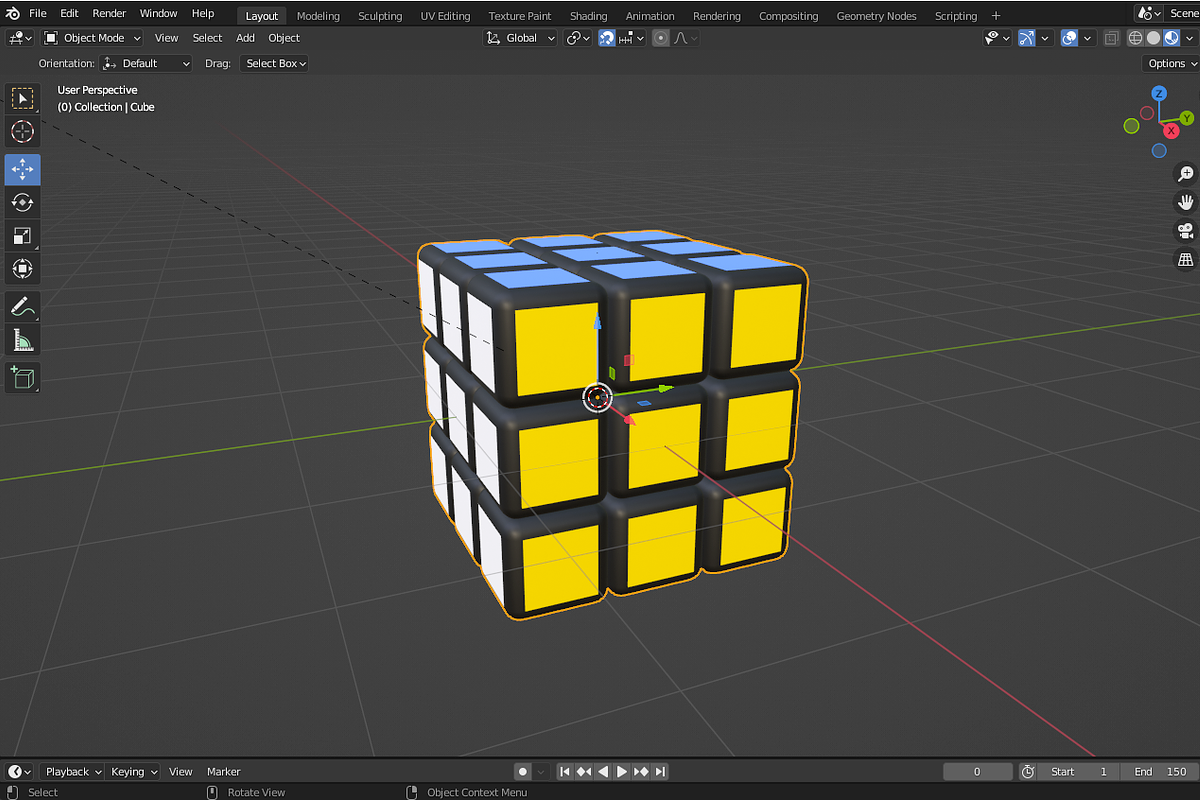Select the Transform tool

(x=22, y=268)
